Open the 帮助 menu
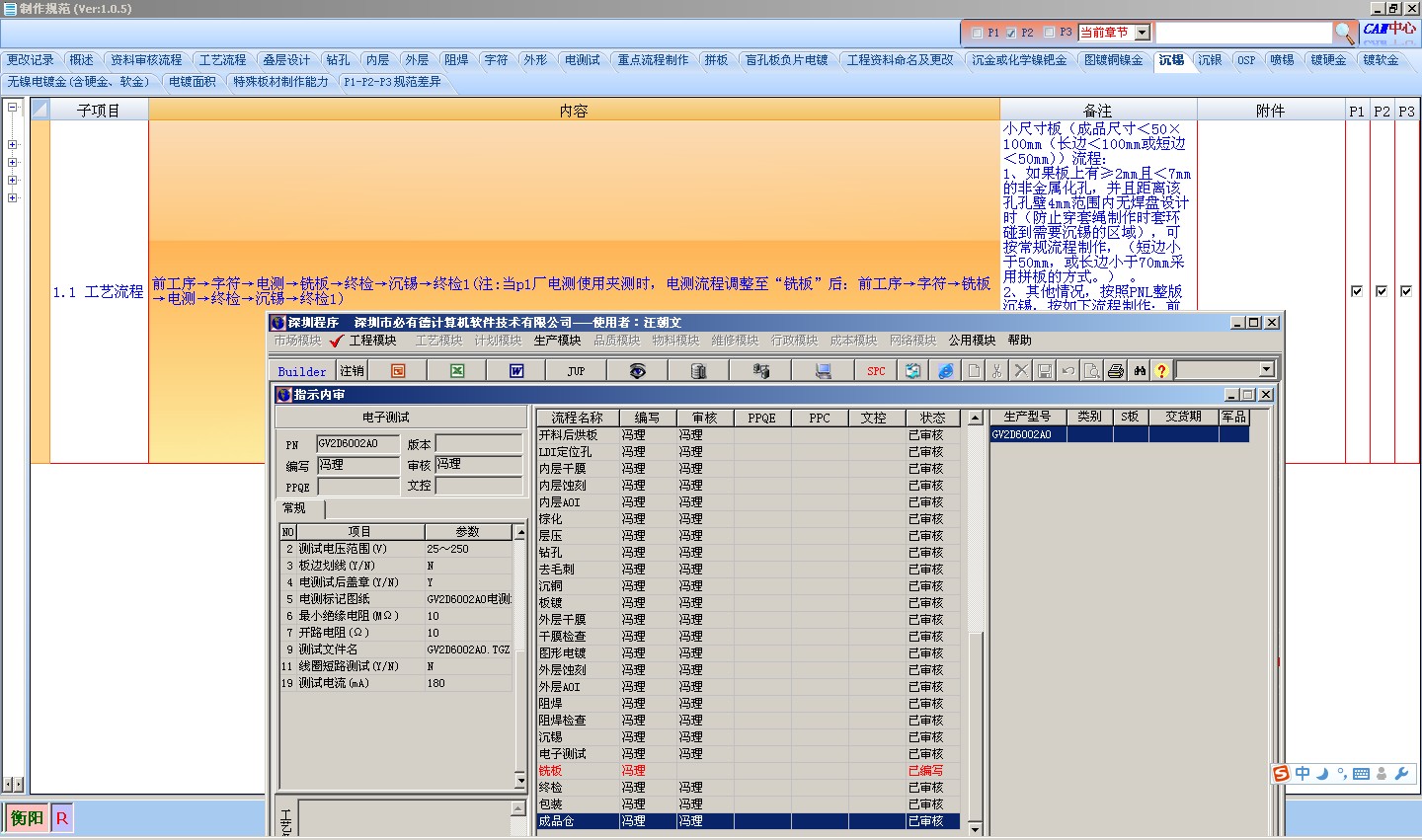The width and height of the screenshot is (1422, 840). (1019, 341)
